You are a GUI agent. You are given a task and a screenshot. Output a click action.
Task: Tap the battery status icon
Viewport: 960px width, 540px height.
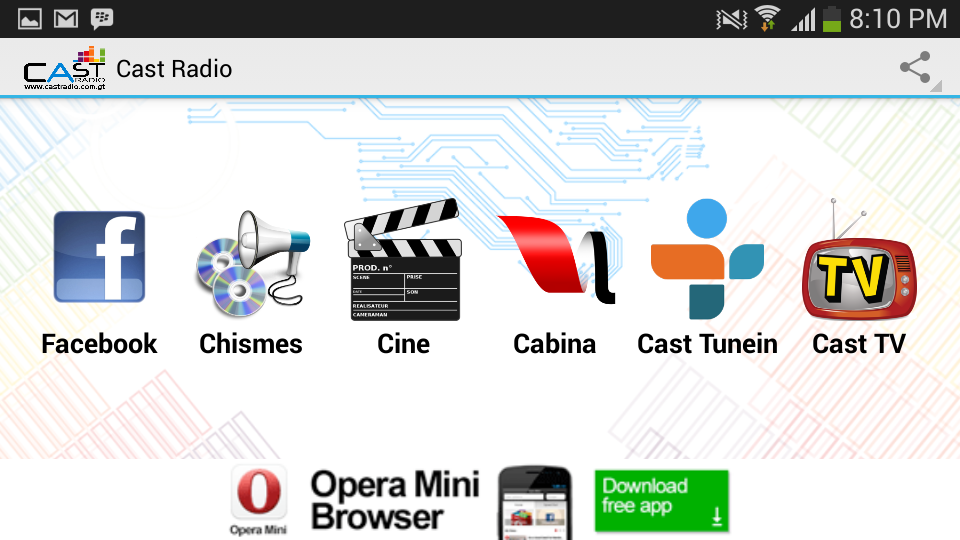[831, 18]
